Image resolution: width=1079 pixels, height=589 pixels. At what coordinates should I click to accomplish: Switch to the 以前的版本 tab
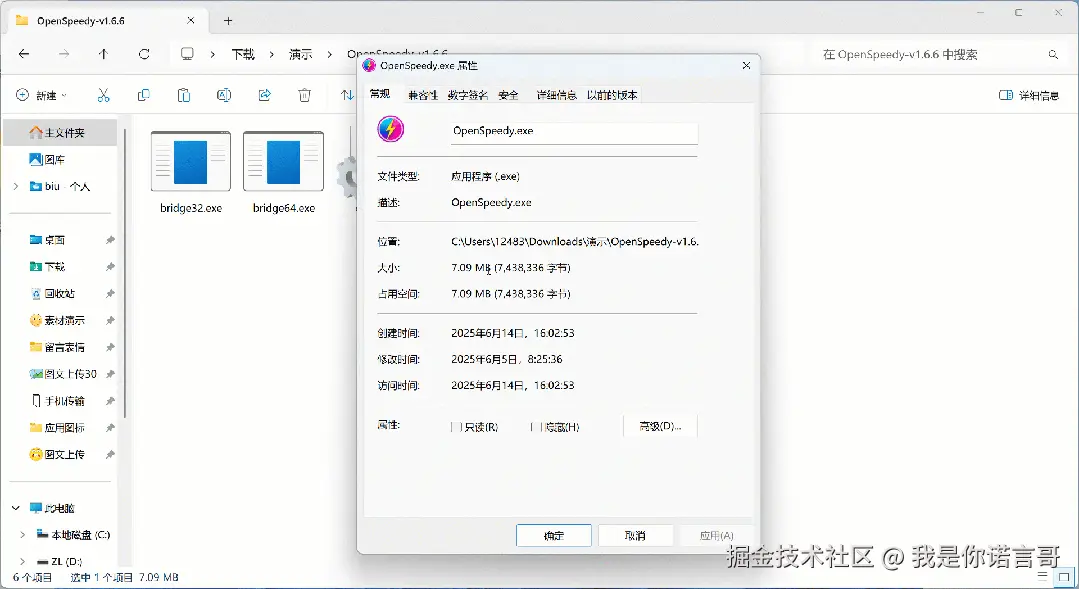612,95
